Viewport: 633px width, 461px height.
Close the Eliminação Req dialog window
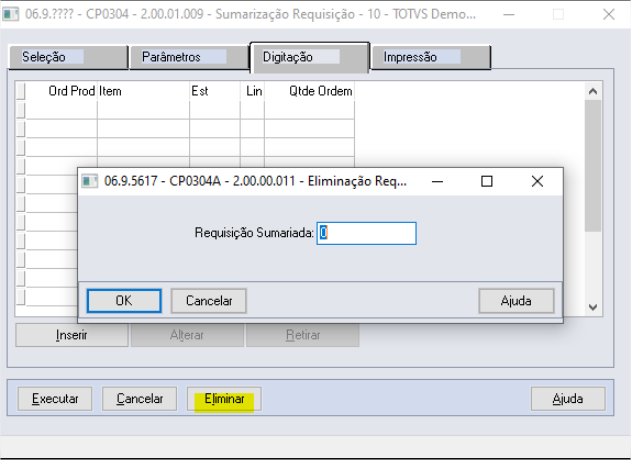tap(537, 181)
